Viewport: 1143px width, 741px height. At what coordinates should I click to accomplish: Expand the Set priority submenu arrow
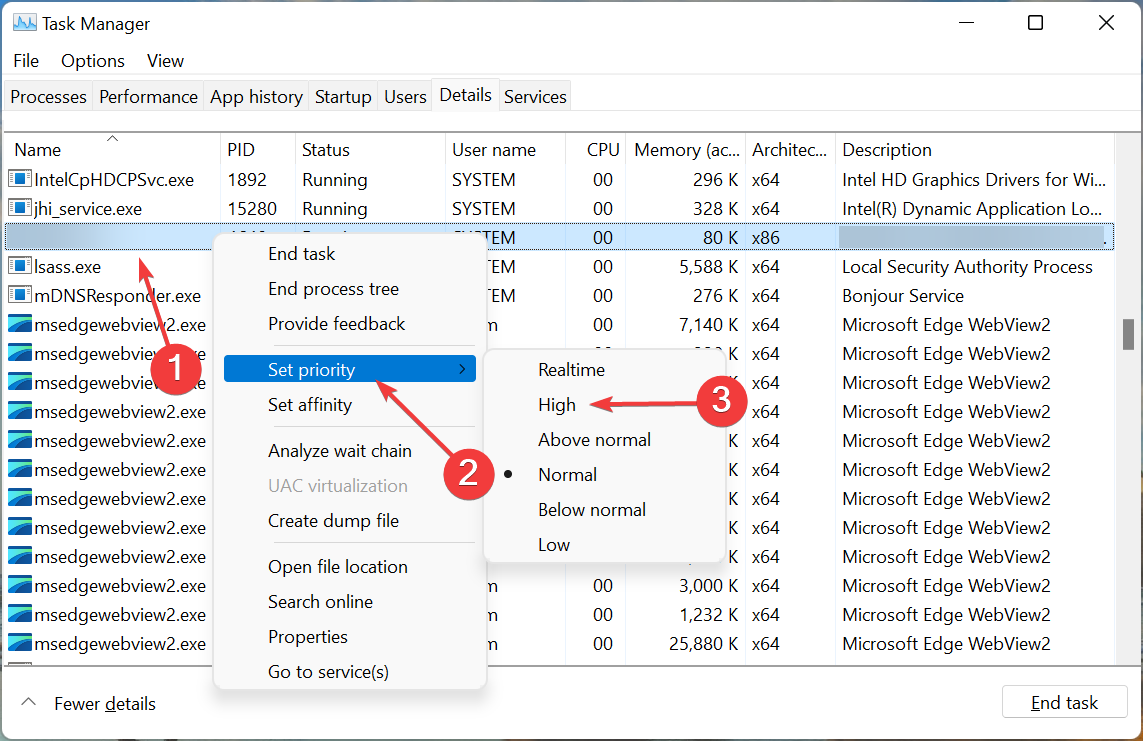coord(462,369)
